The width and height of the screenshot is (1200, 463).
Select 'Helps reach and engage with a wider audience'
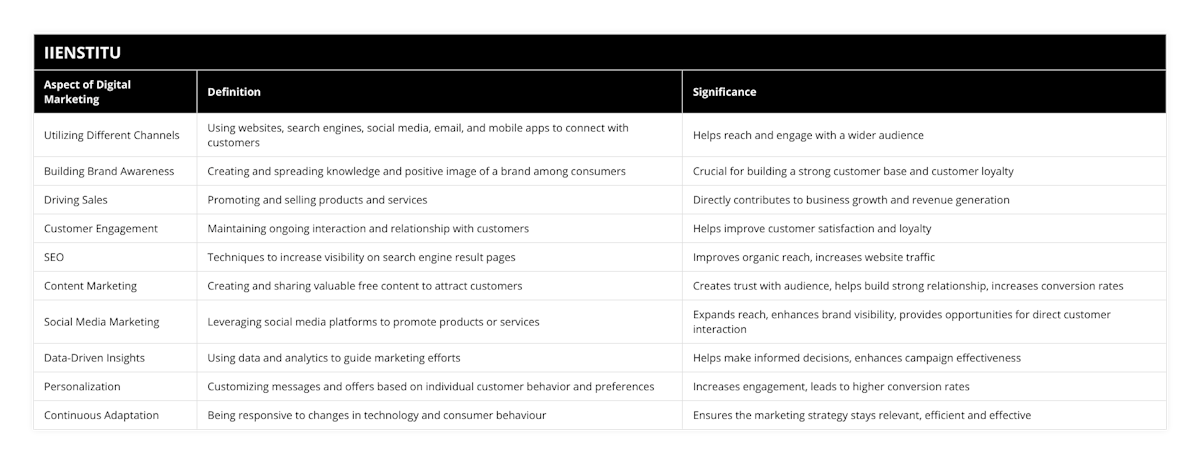coord(808,135)
